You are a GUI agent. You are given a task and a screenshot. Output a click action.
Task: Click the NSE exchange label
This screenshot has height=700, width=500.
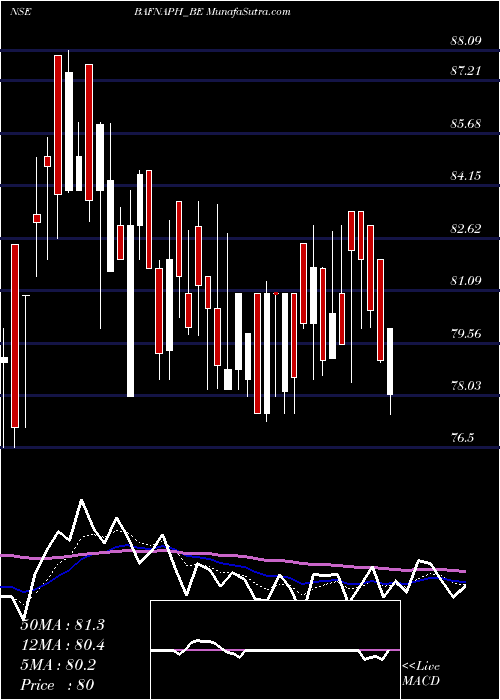click(x=20, y=12)
